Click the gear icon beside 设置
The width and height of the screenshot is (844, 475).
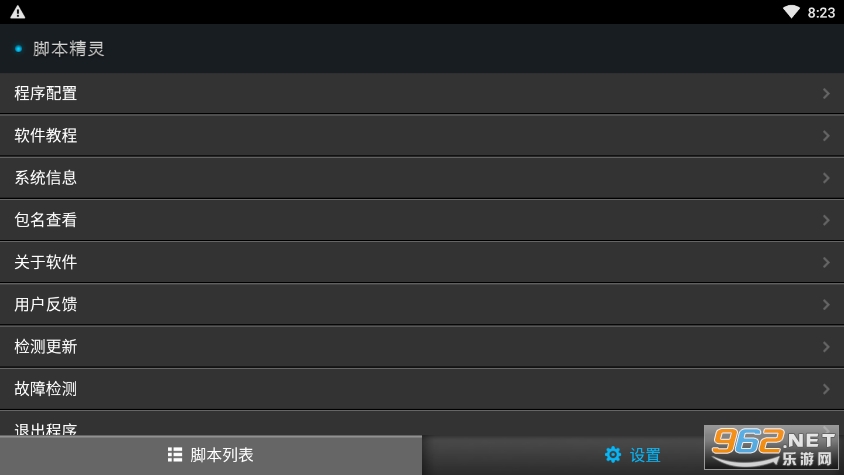(x=613, y=455)
